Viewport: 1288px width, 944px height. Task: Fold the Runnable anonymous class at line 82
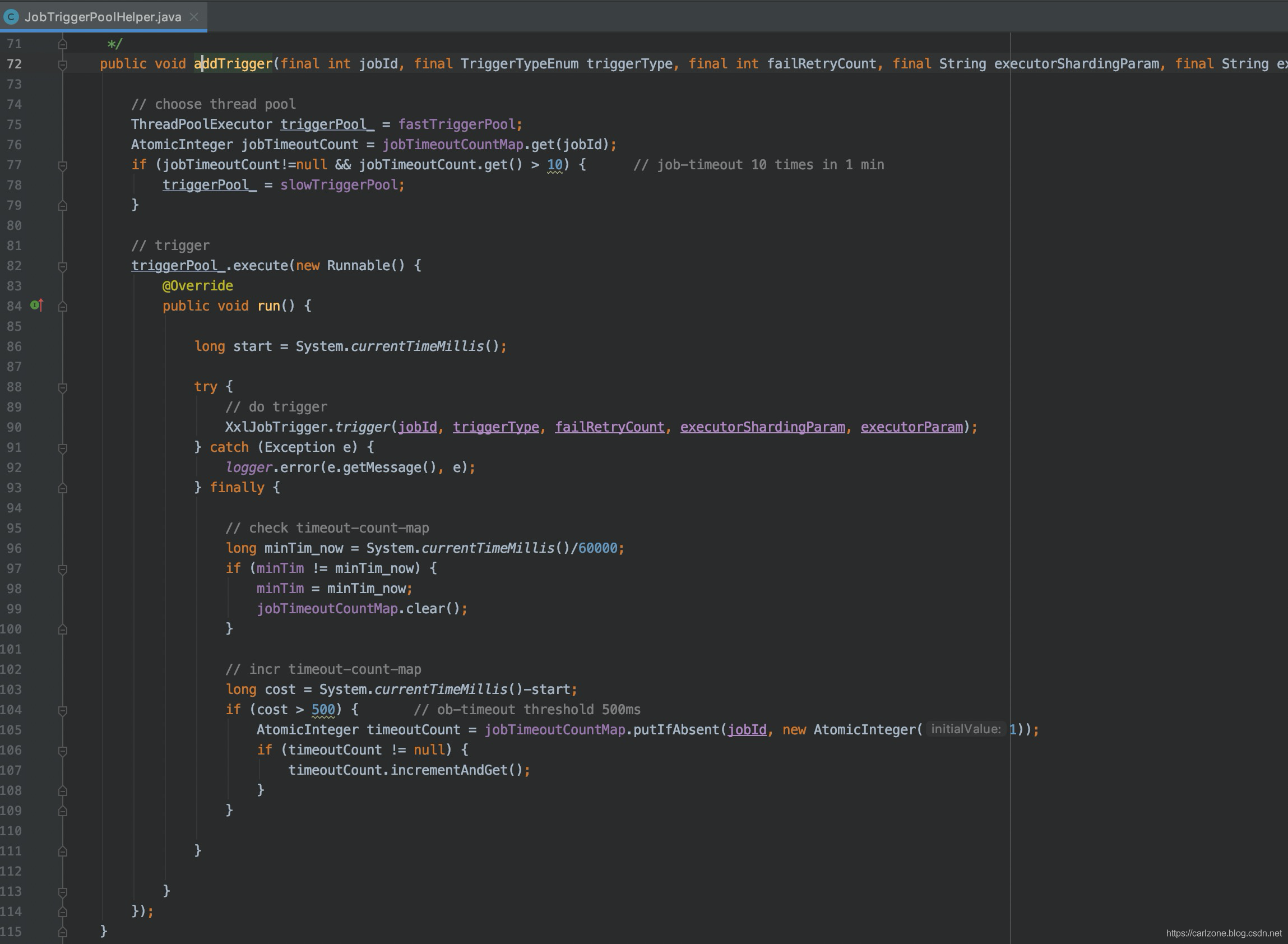point(63,266)
